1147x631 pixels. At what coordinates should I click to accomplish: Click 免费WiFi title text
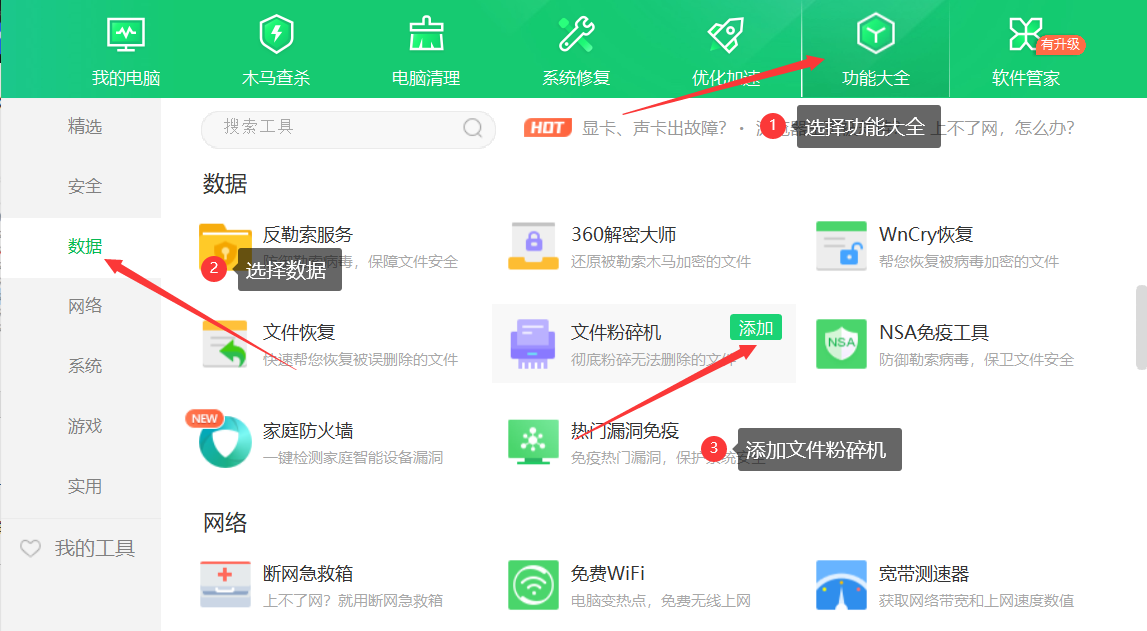[x=608, y=574]
